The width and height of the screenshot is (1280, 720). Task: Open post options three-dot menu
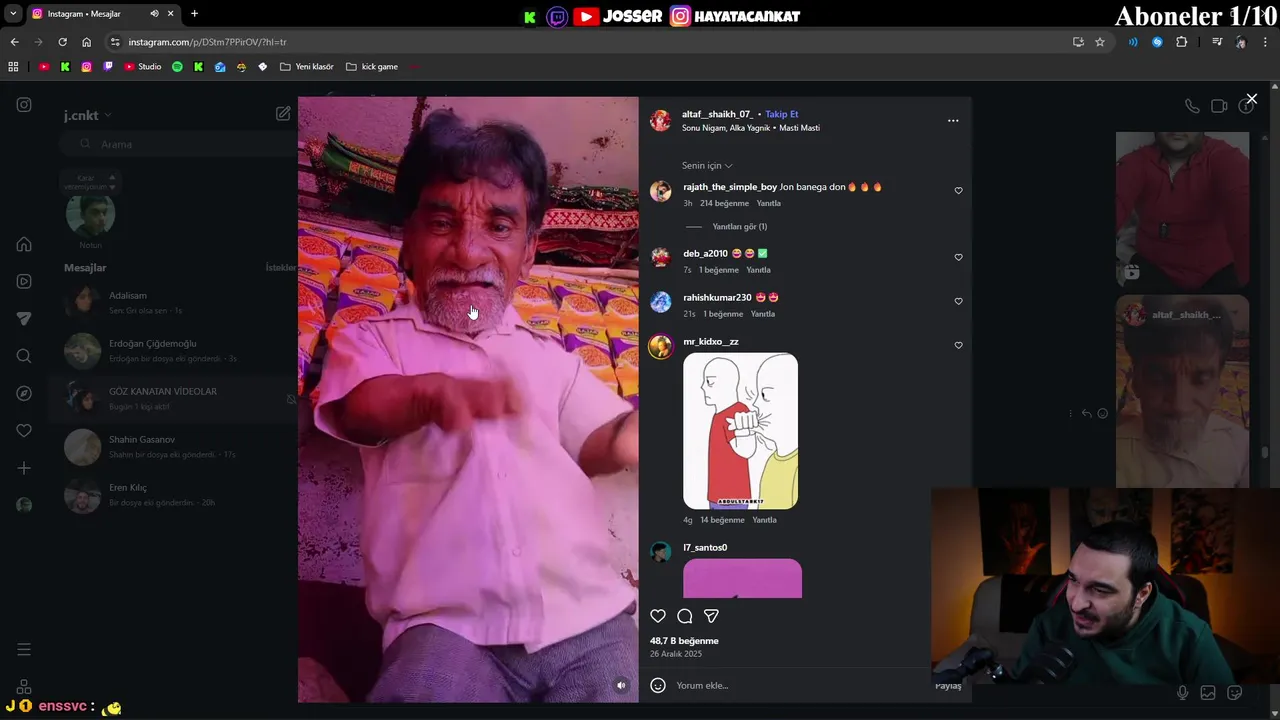(x=953, y=120)
